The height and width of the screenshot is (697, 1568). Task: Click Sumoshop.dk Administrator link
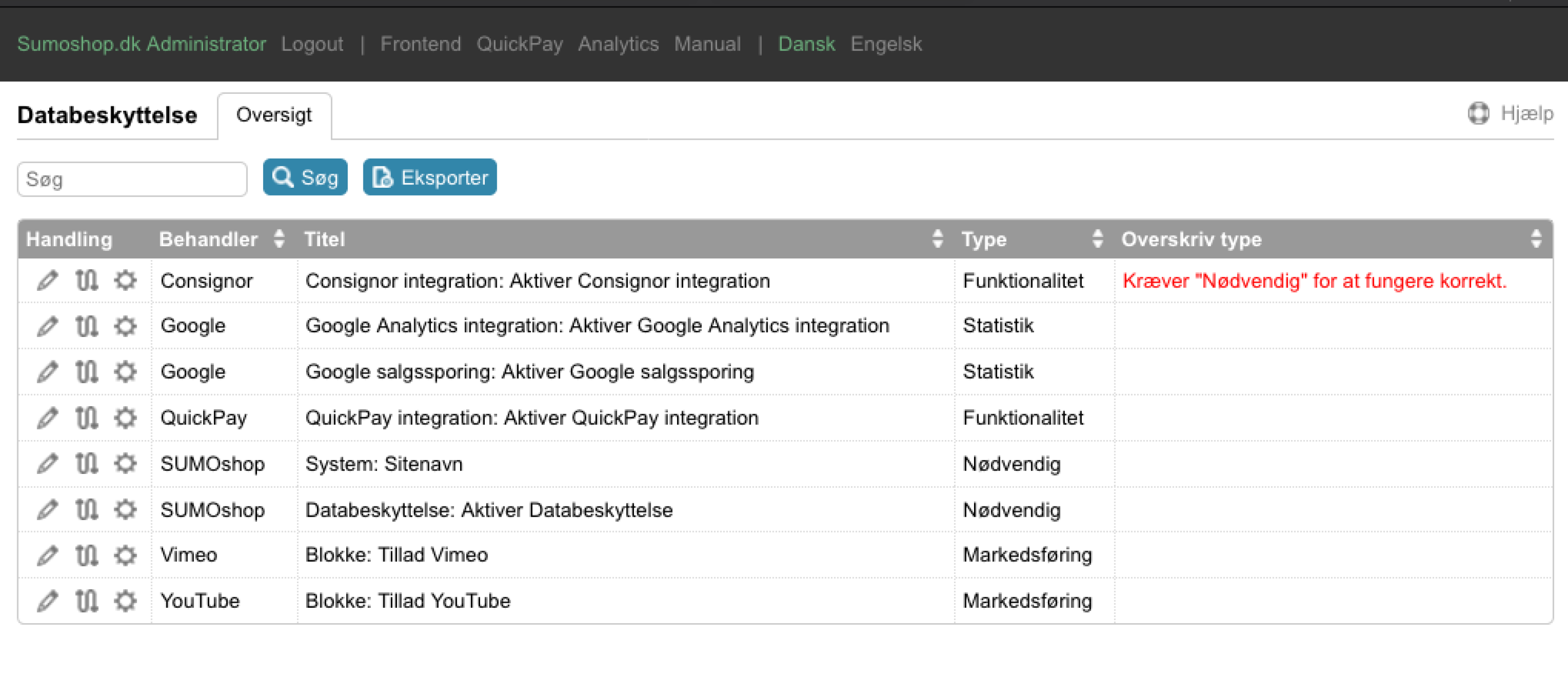pyautogui.click(x=142, y=44)
